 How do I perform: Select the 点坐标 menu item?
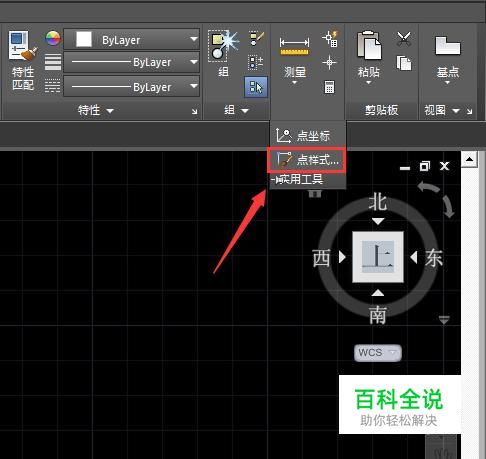coord(307,136)
